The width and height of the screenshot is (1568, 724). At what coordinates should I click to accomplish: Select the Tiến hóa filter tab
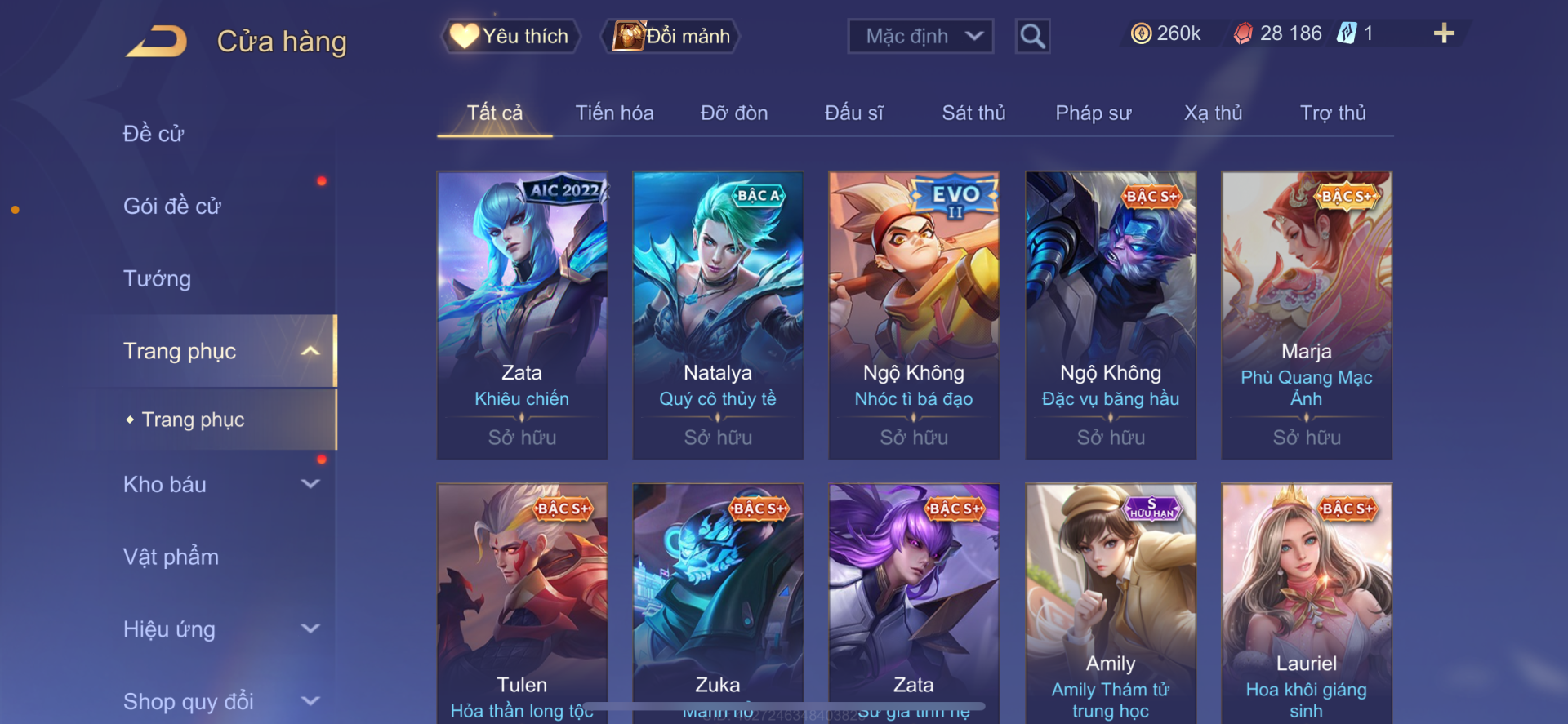pos(614,113)
